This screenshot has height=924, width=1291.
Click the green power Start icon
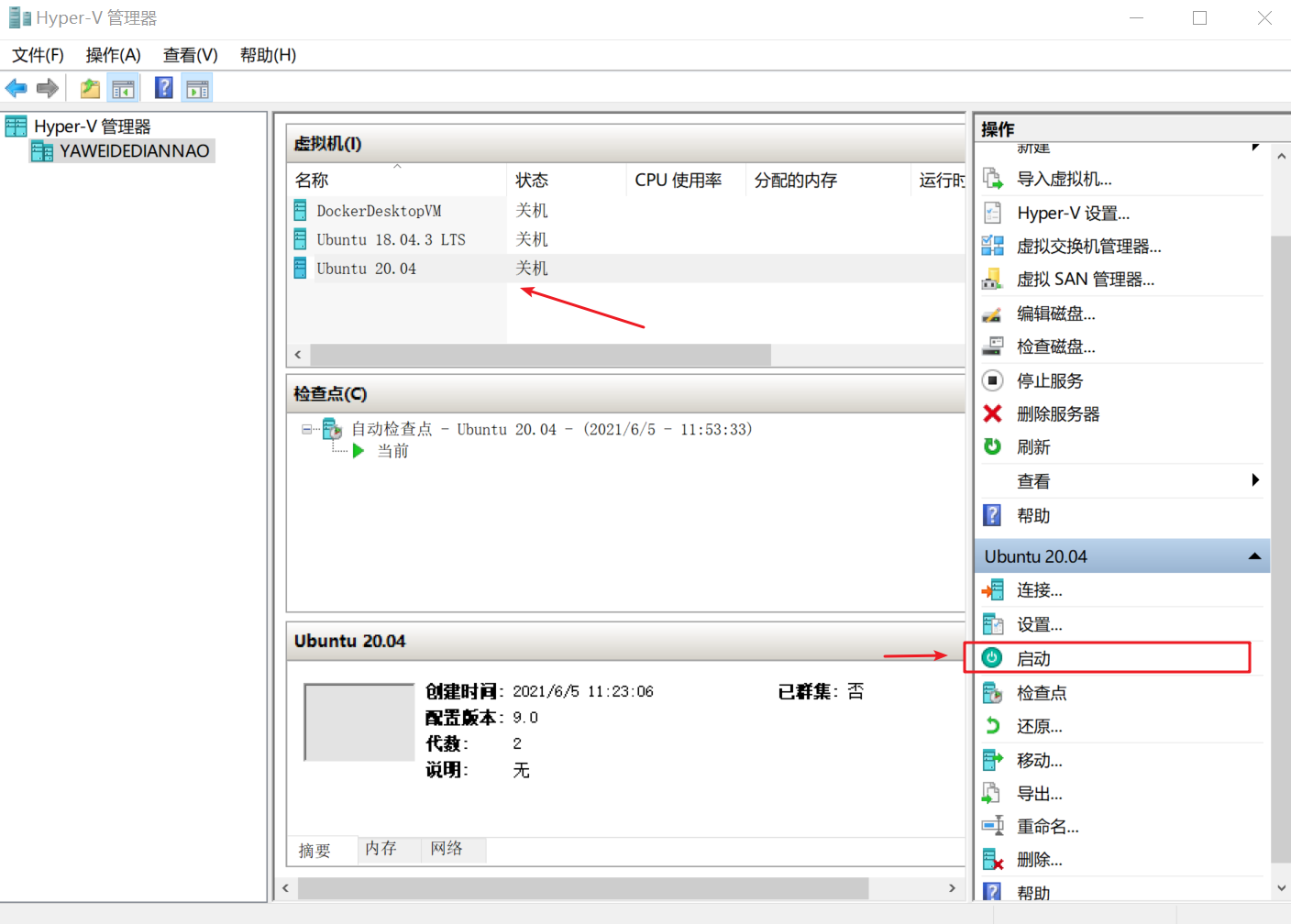tap(992, 658)
